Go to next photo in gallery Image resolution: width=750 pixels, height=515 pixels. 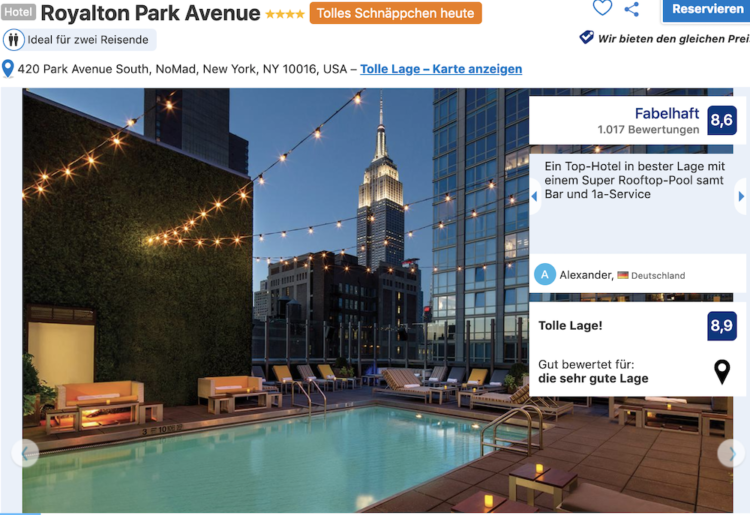tap(731, 453)
